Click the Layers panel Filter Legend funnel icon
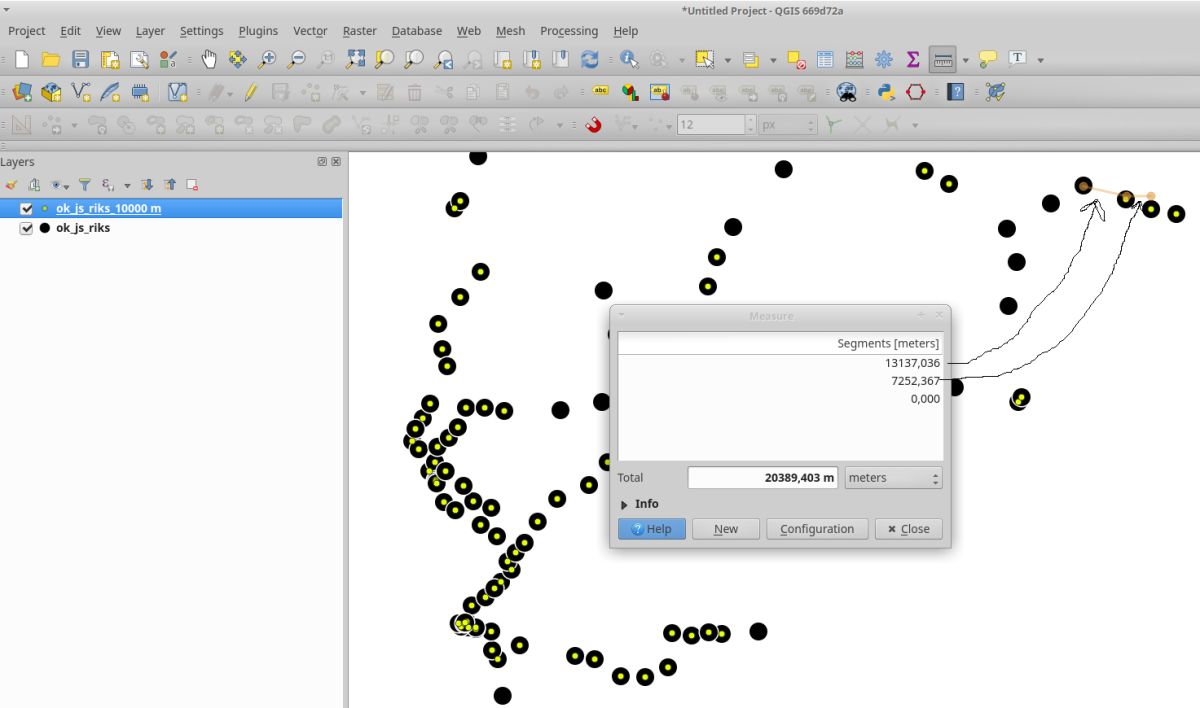The height and width of the screenshot is (708, 1200). click(85, 184)
